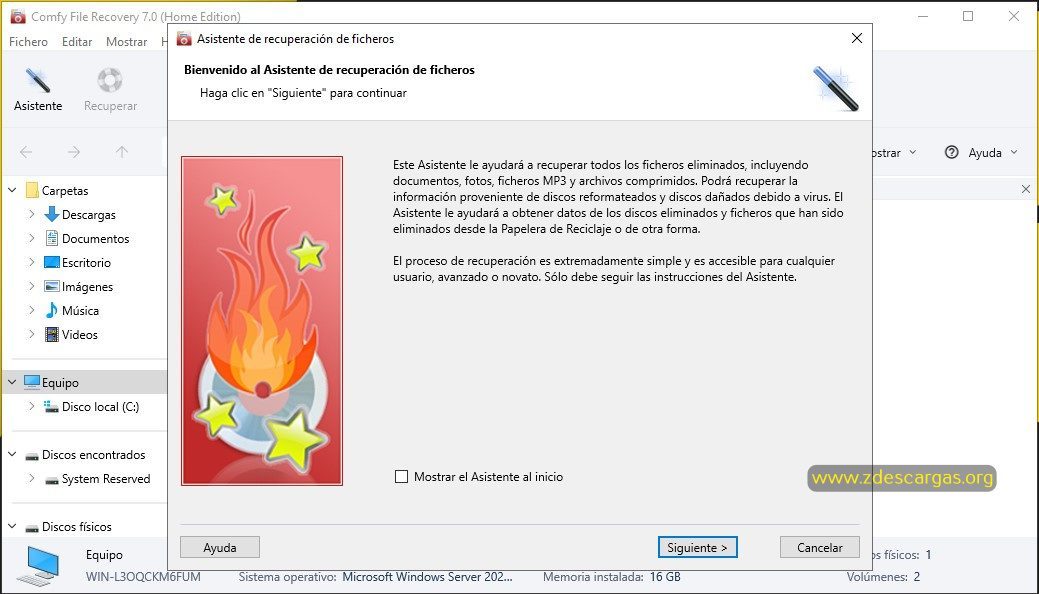Expand the Documentos tree node
Viewport: 1039px width, 594px height.
(x=31, y=238)
